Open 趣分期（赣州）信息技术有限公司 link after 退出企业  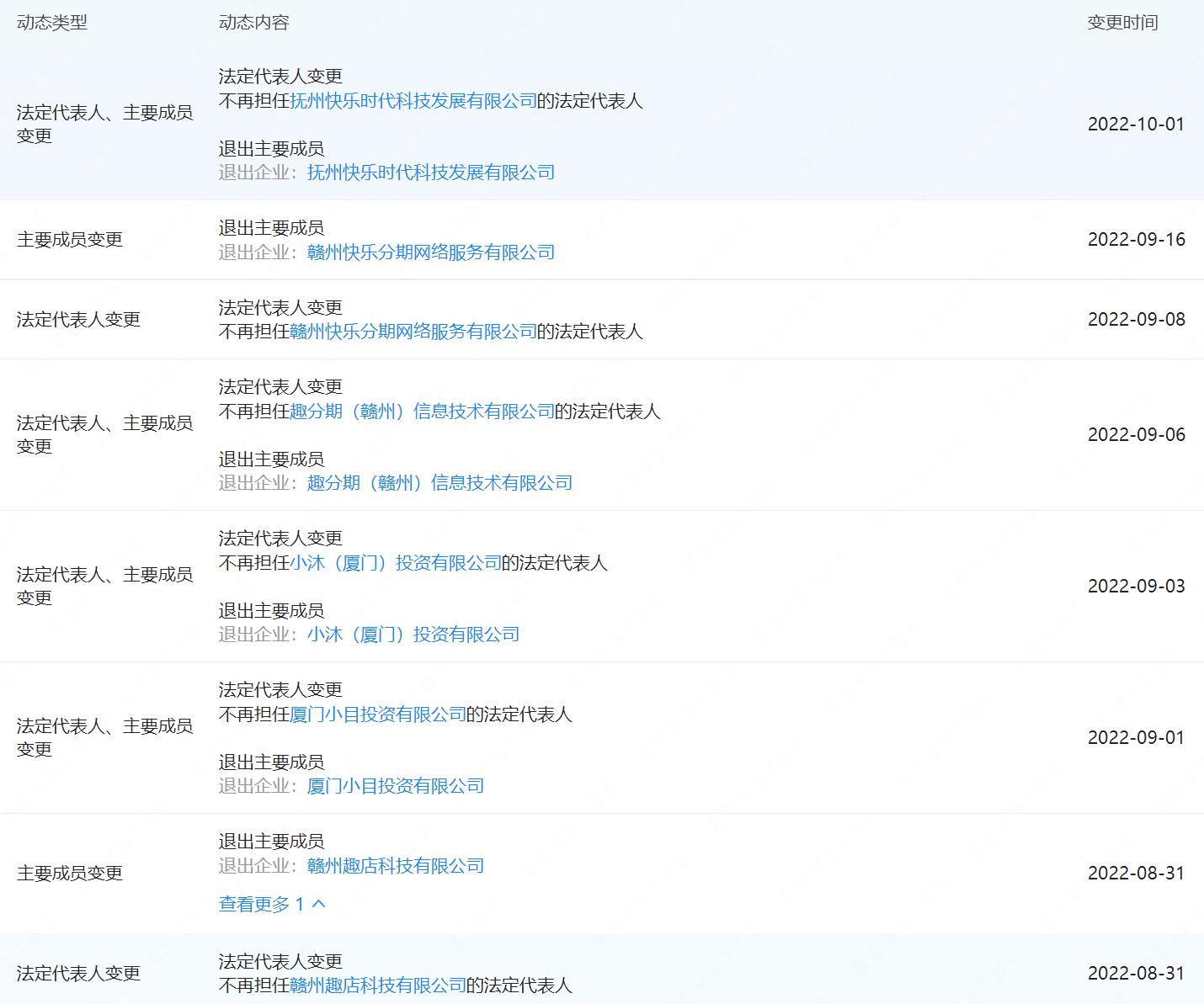point(440,483)
